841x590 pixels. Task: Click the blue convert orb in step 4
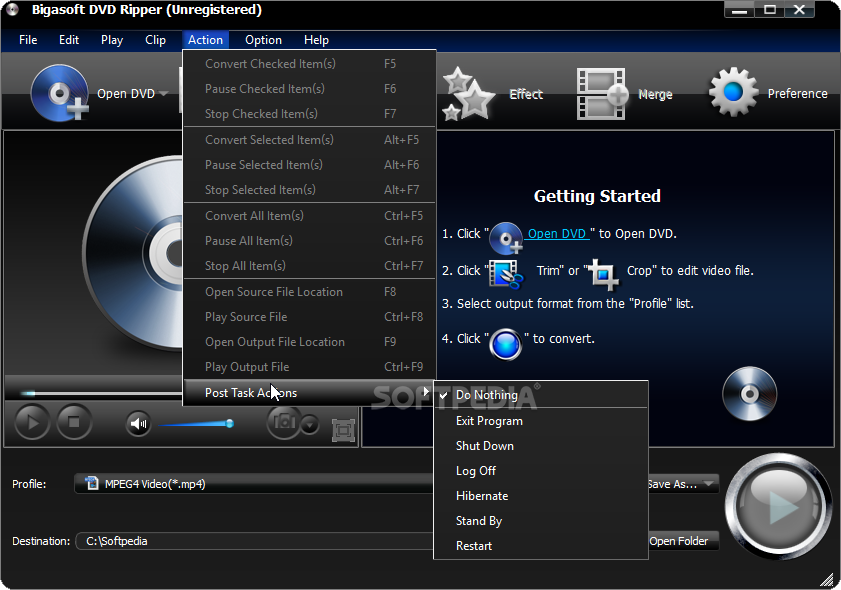tap(505, 344)
